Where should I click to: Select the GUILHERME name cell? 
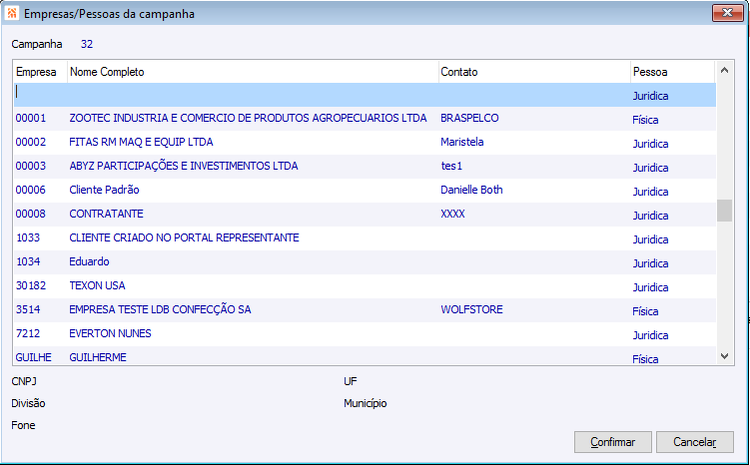[98, 357]
